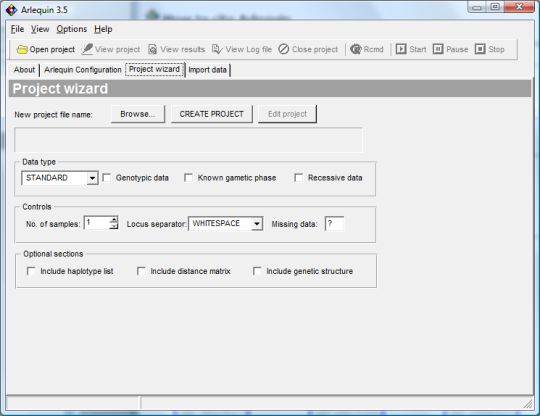Open the File menu
Image resolution: width=540 pixels, height=416 pixels.
tap(17, 29)
